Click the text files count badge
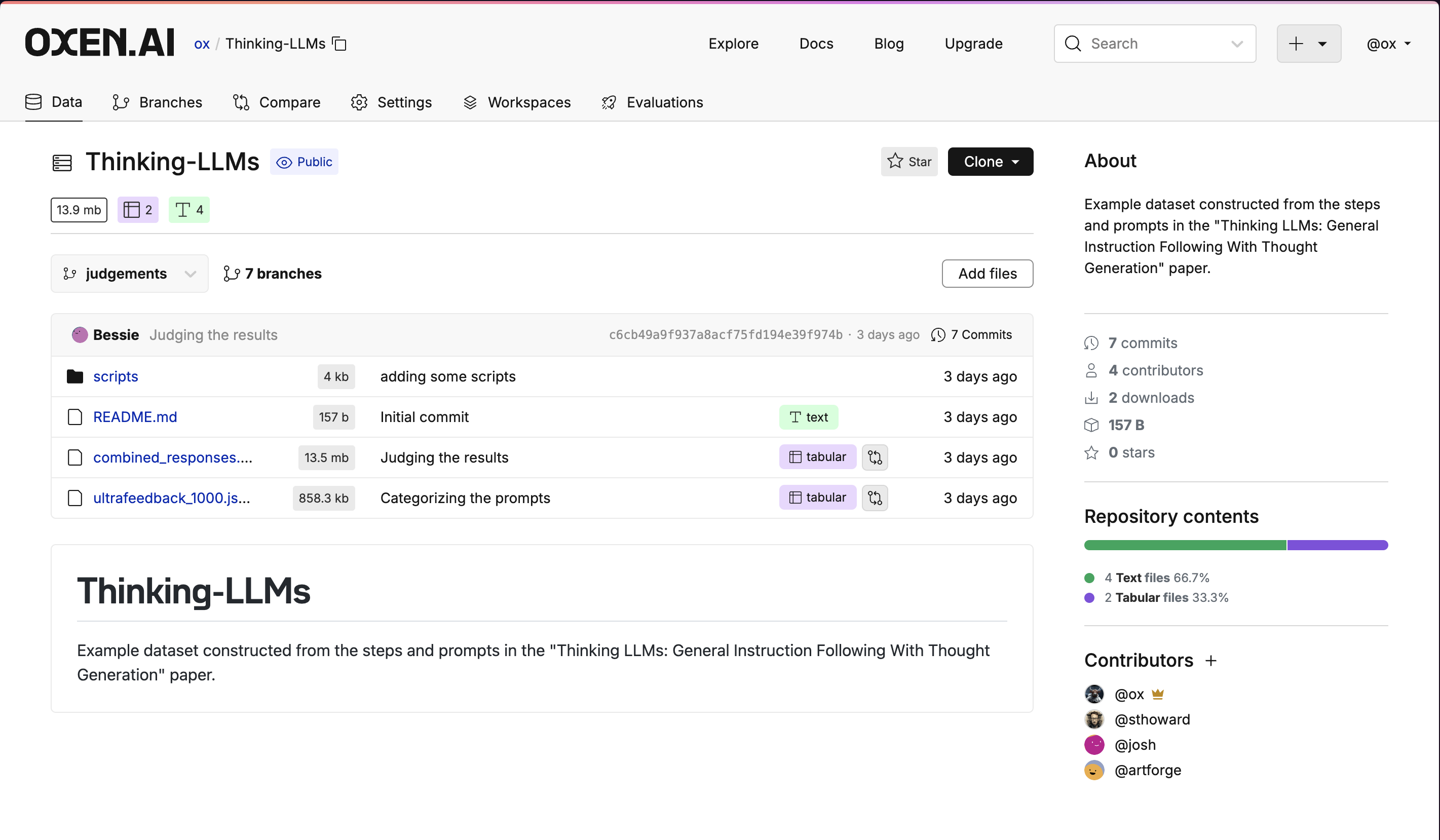 (189, 210)
